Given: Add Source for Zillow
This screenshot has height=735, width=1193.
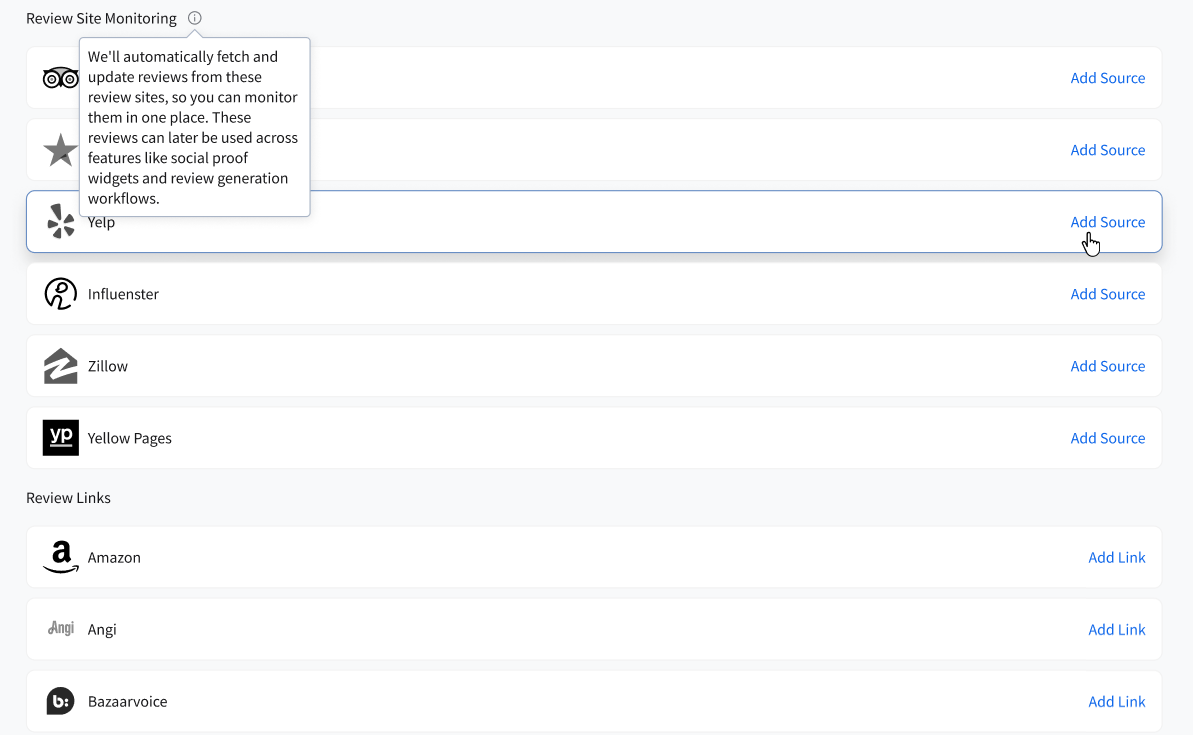Looking at the screenshot, I should [x=1107, y=366].
